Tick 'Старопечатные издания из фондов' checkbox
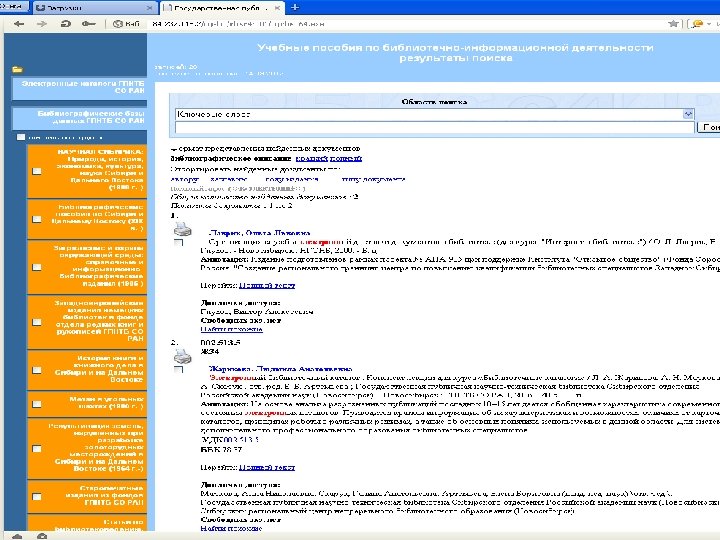The image size is (720, 540). point(37,496)
